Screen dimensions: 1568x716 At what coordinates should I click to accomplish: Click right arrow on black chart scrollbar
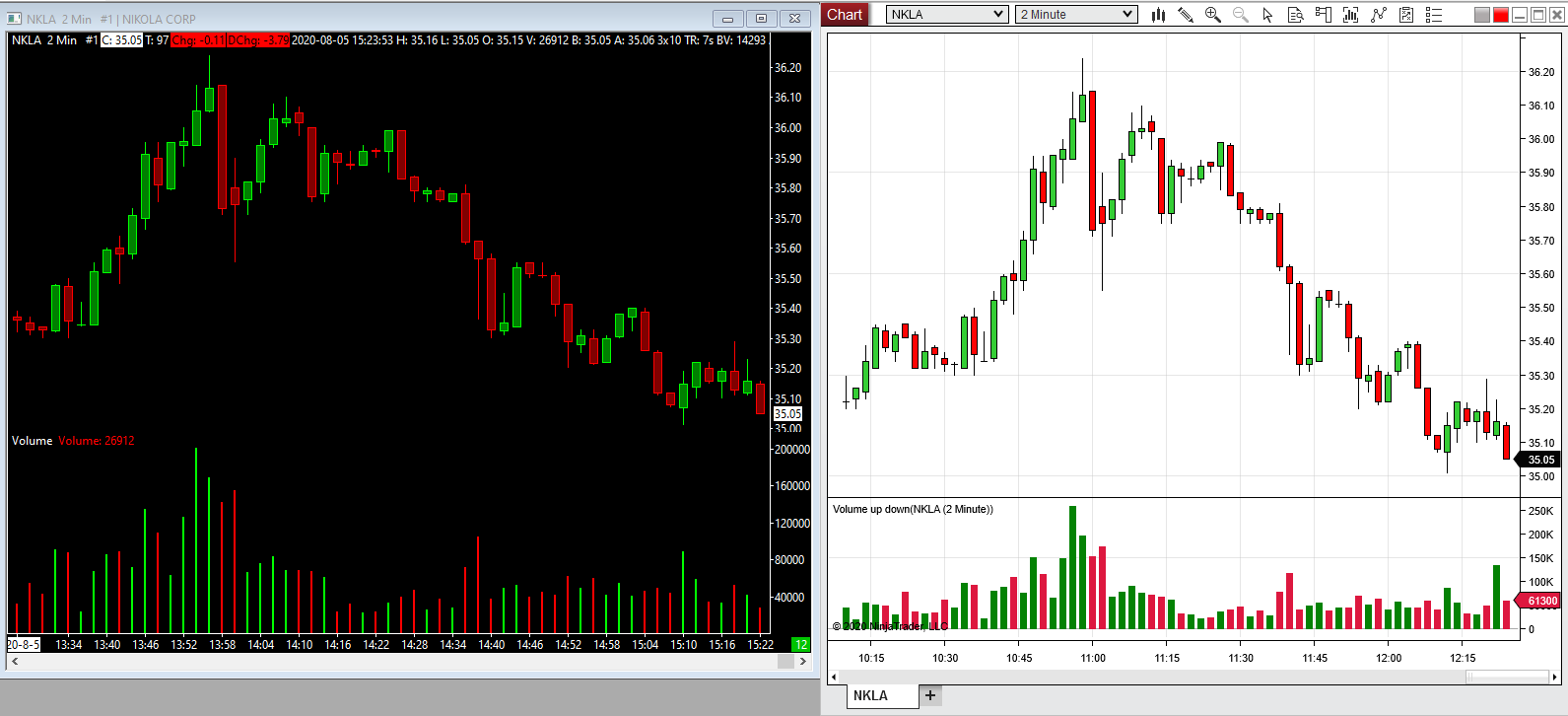click(x=803, y=661)
